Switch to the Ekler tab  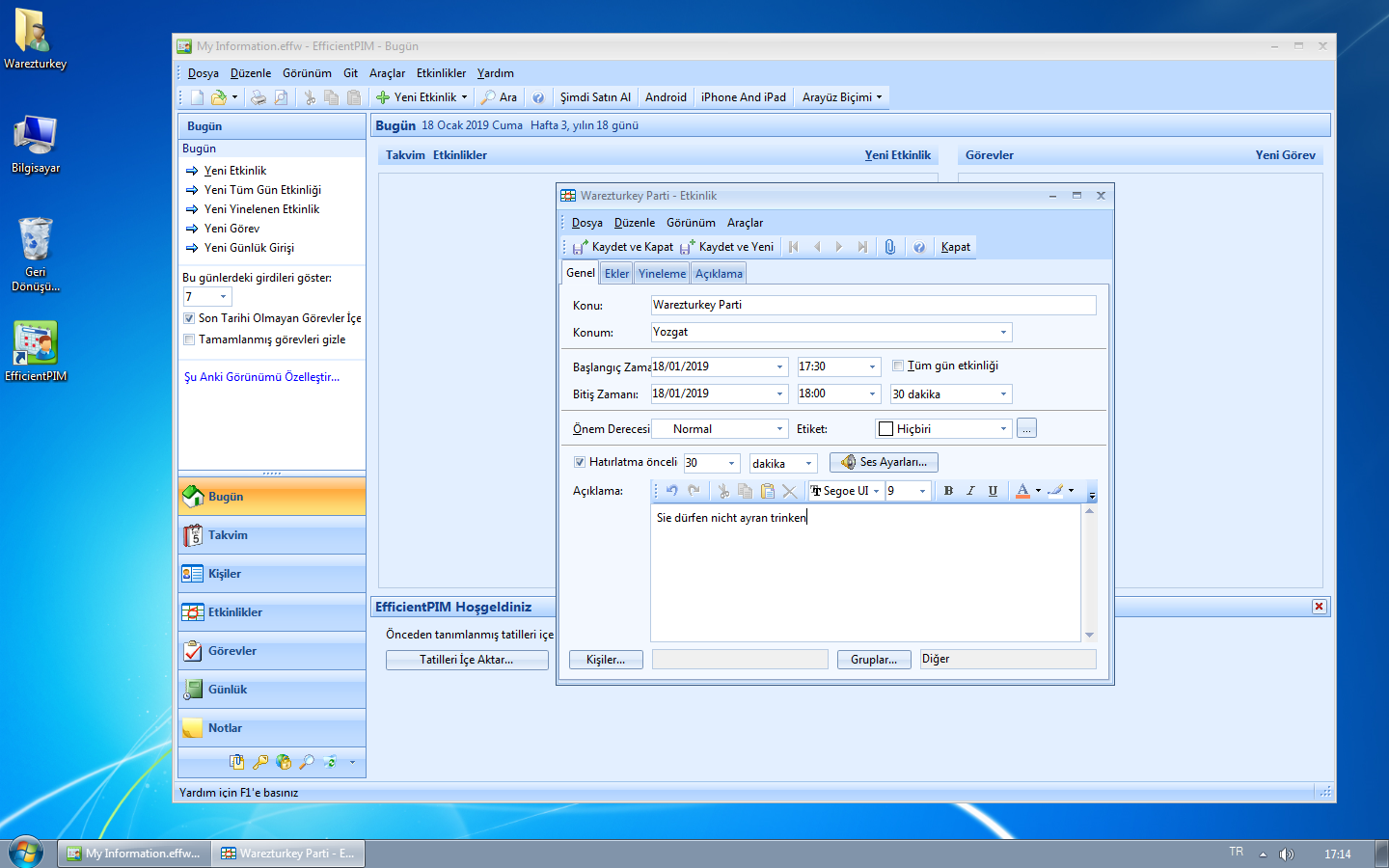(616, 274)
